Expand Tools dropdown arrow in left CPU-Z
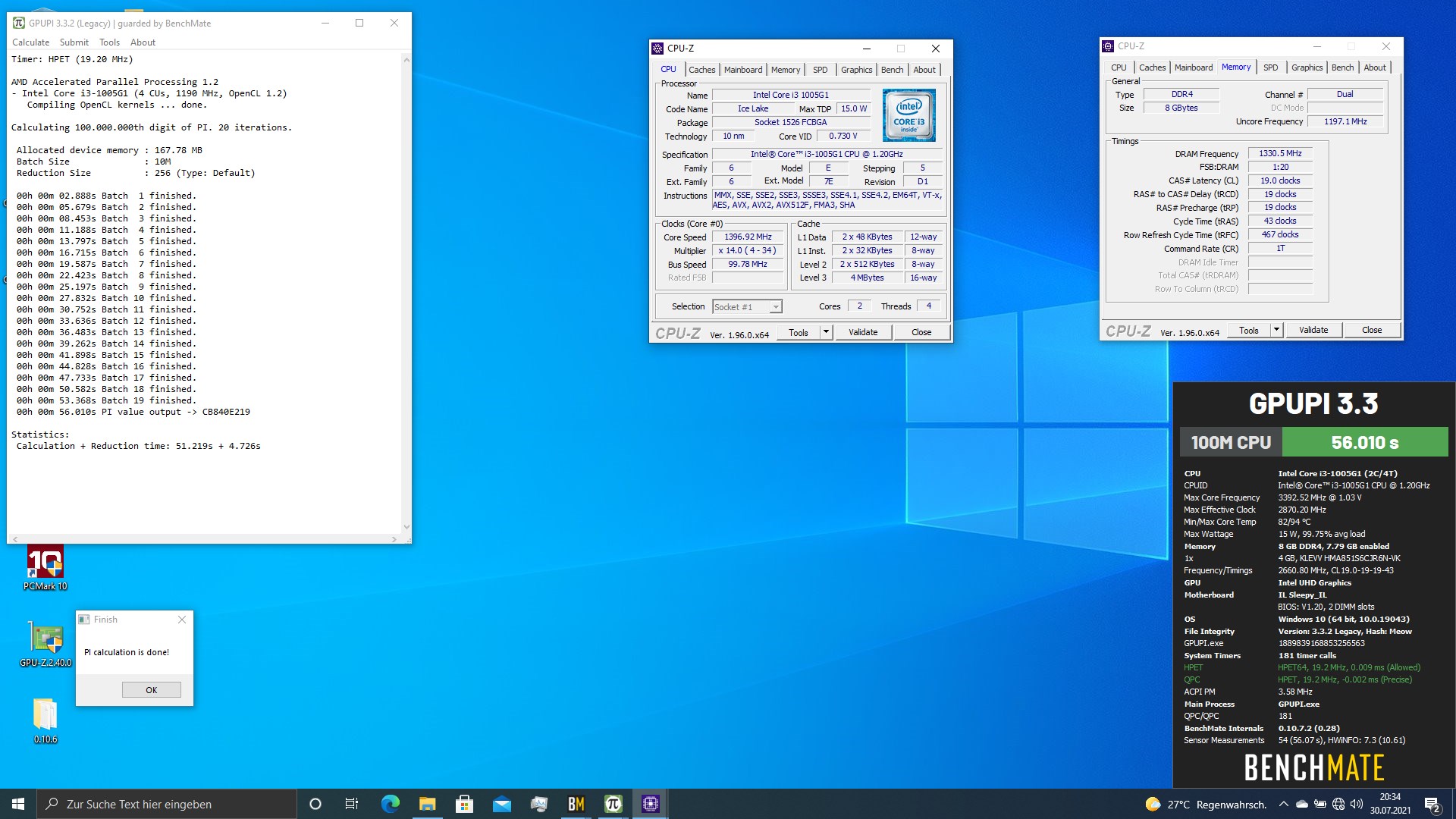The width and height of the screenshot is (1456, 819). (x=827, y=332)
